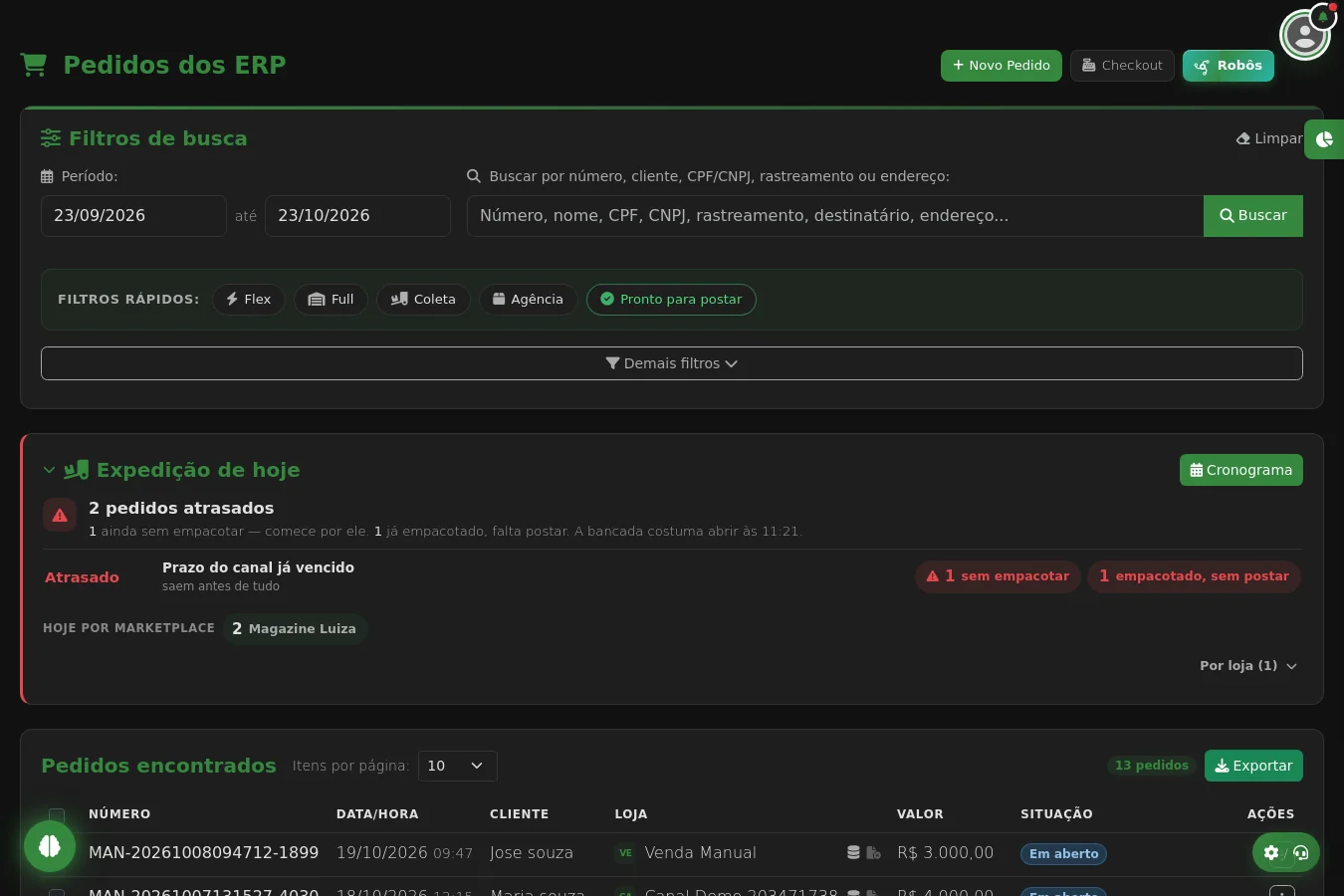Click the 'Em aberto' status of Jose souza order
Viewport: 1344px width, 896px height.
pyautogui.click(x=1063, y=854)
